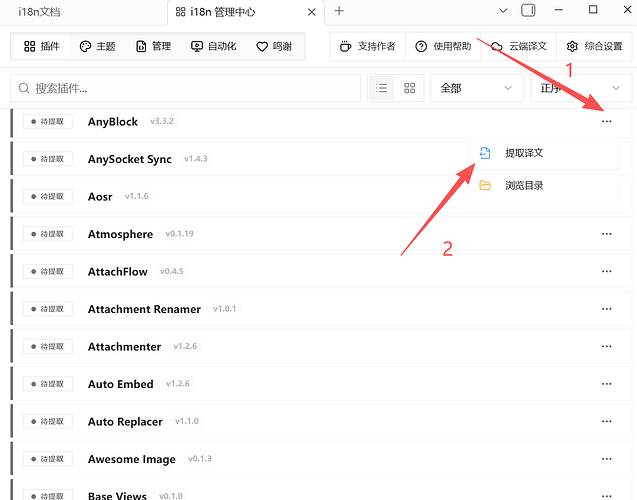637x500 pixels.
Task: Switch to the 插件 tab
Action: [41, 46]
